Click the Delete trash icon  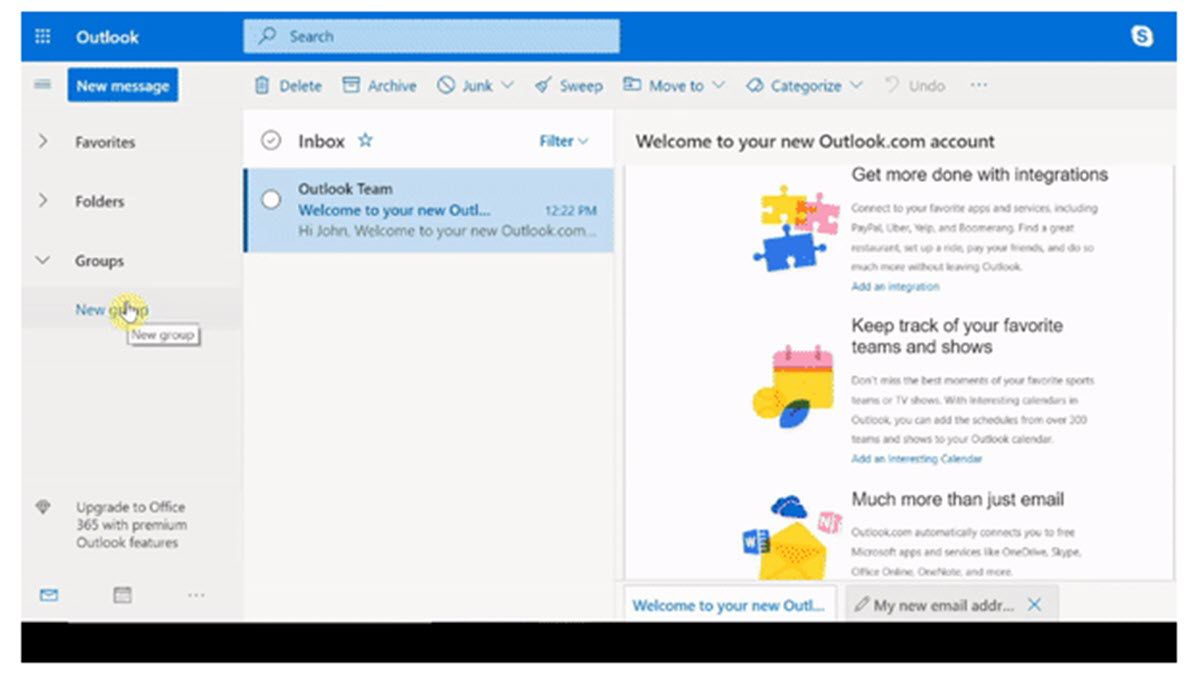262,86
